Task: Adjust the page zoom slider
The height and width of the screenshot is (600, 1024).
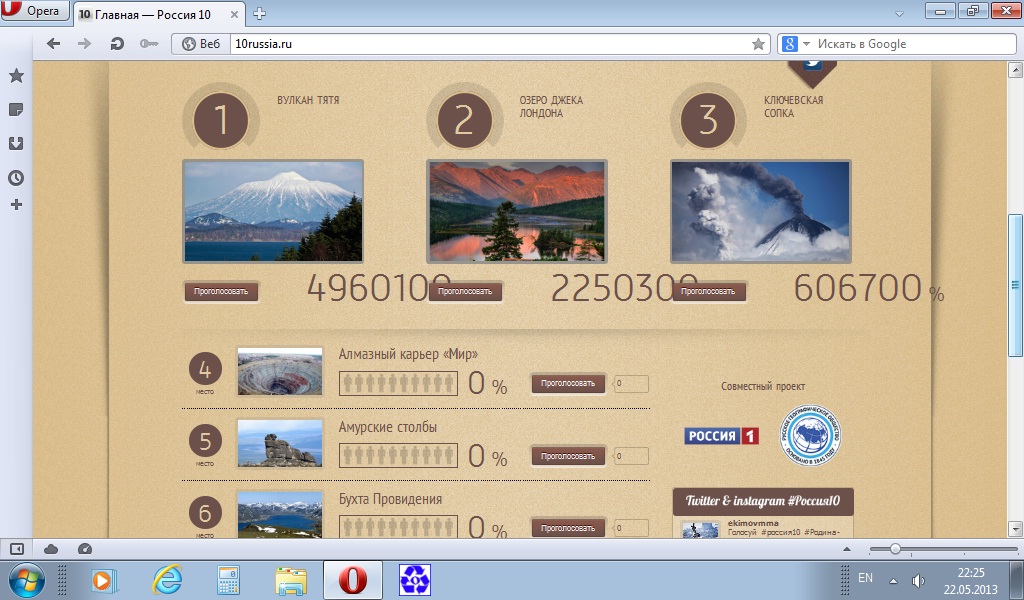Action: (x=895, y=549)
